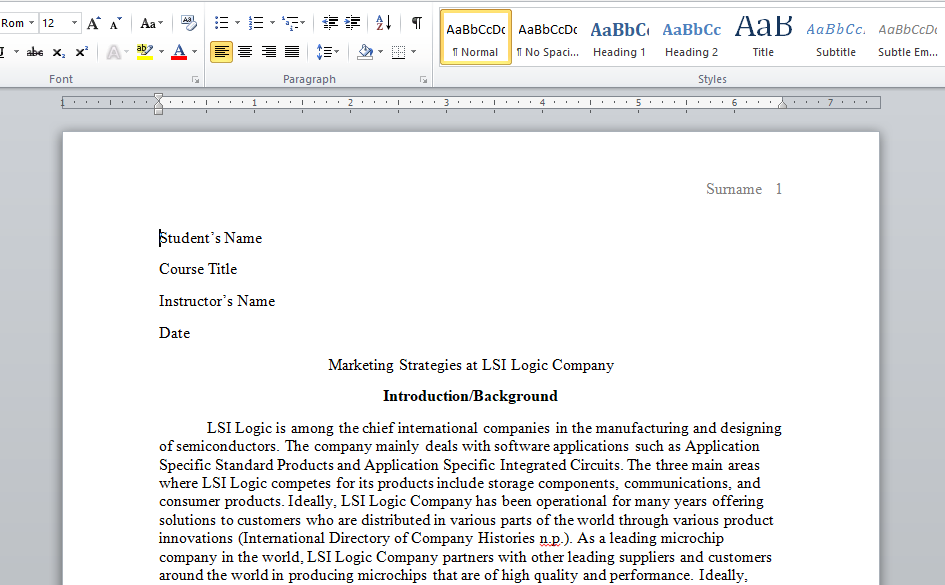Sort the selected text alphabetically
Image resolution: width=945 pixels, height=585 pixels.
click(383, 23)
